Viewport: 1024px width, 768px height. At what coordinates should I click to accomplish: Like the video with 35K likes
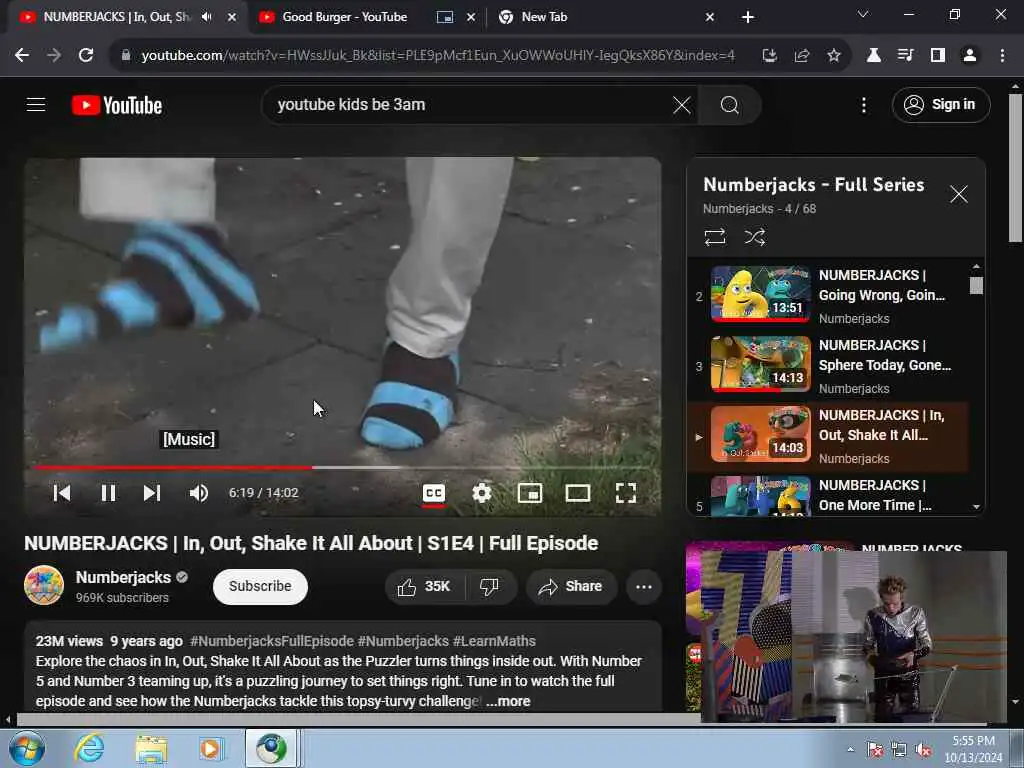424,586
